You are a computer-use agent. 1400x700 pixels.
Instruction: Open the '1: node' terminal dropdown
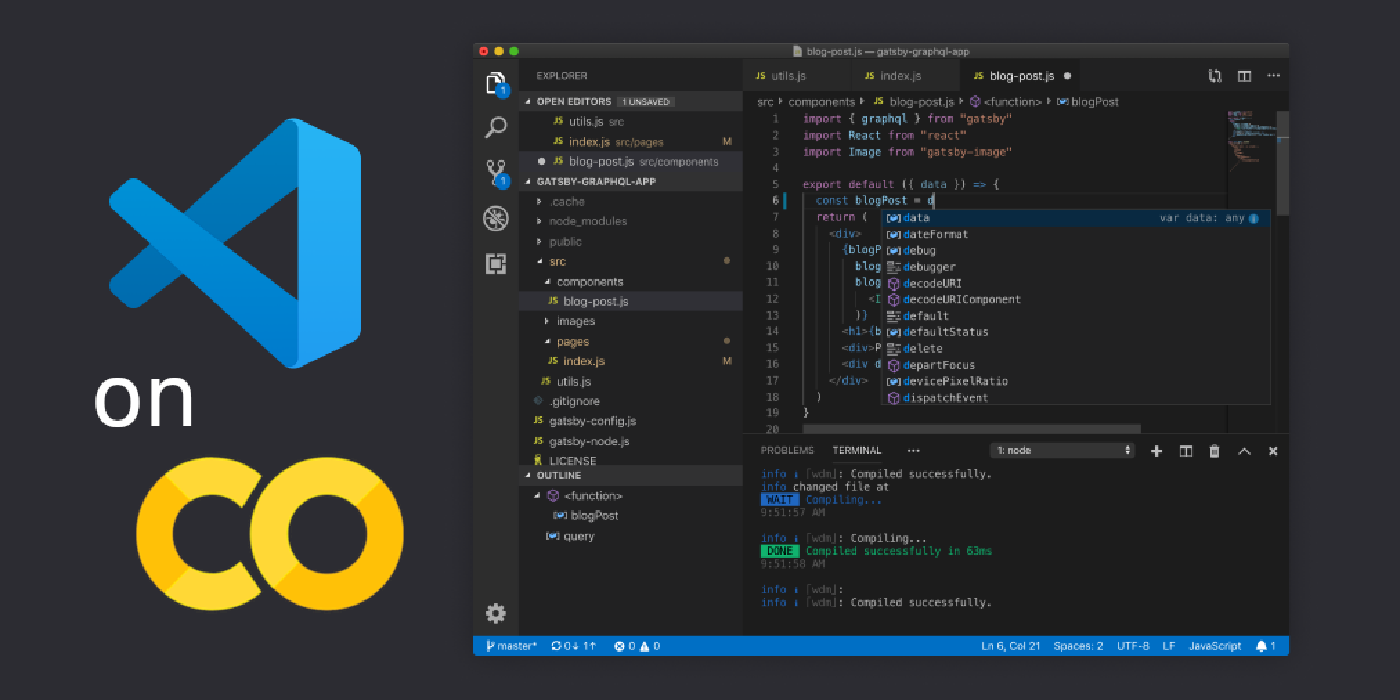pos(1063,451)
